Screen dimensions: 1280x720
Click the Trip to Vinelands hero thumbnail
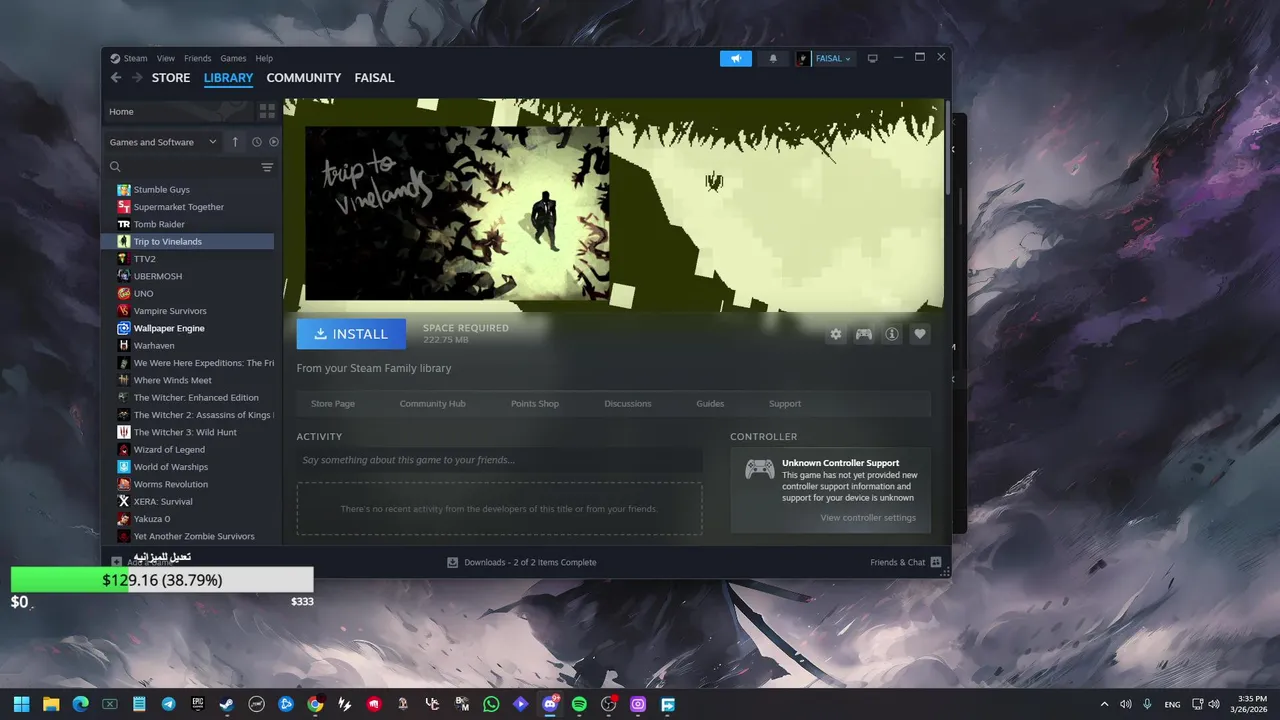point(457,212)
